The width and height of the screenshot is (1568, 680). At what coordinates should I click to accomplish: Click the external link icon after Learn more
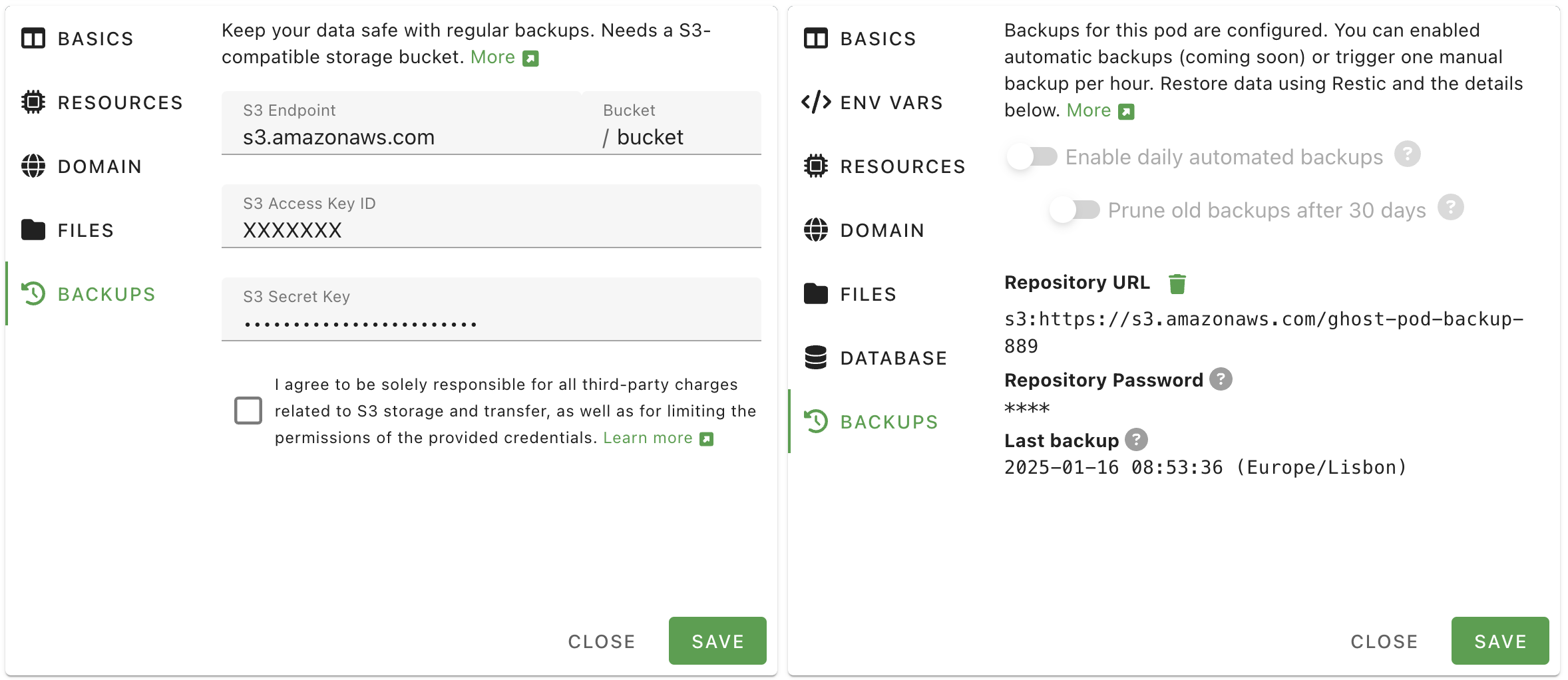click(707, 439)
